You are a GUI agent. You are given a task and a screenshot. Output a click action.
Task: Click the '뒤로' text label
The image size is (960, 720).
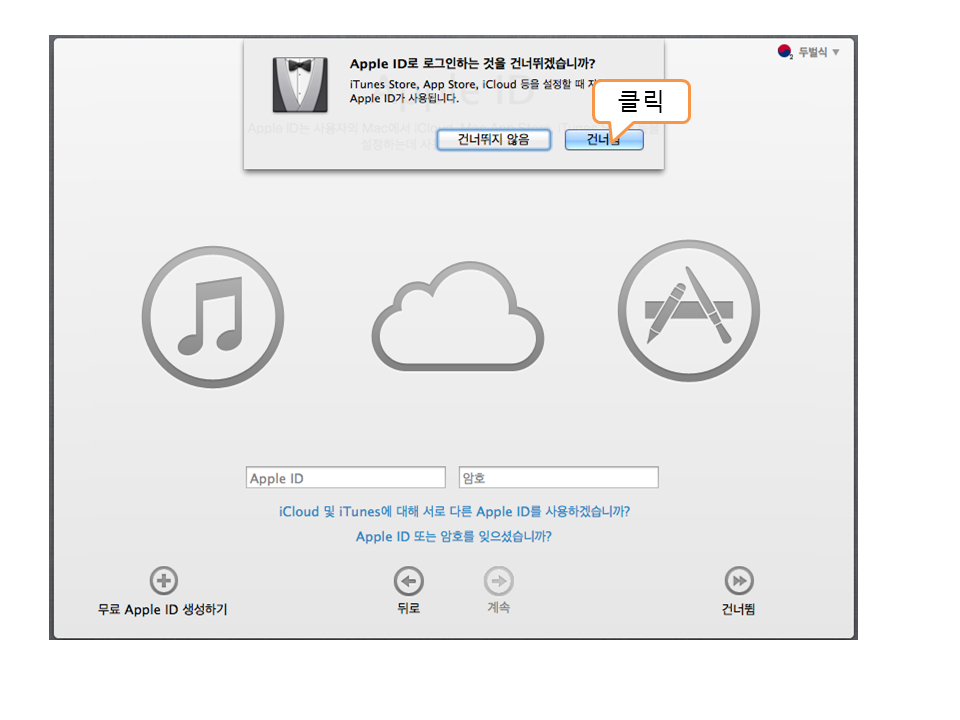pyautogui.click(x=408, y=608)
